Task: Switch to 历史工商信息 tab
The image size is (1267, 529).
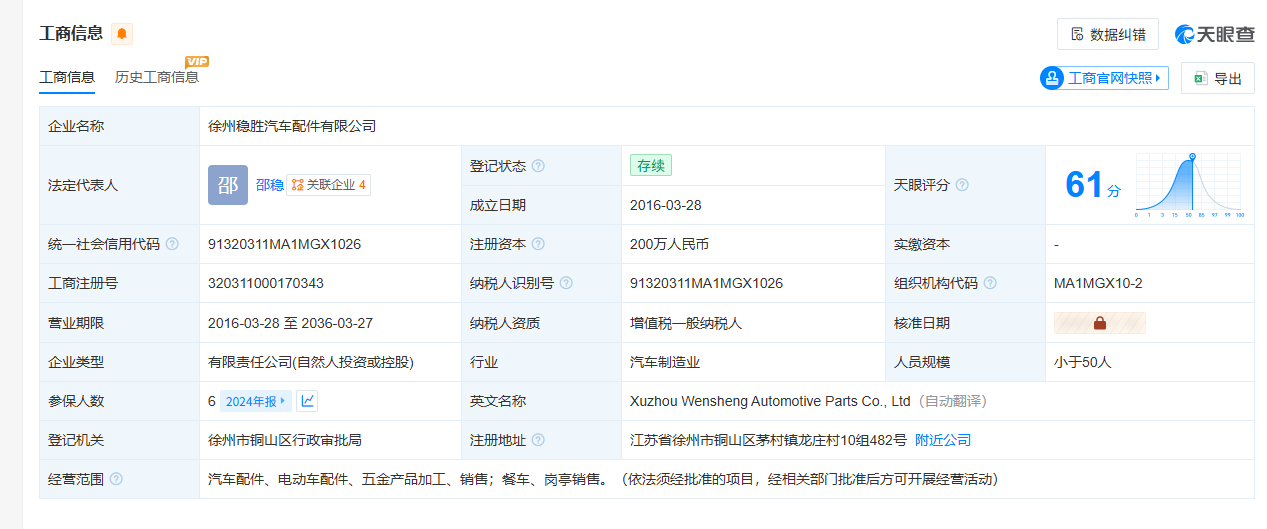Action: pyautogui.click(x=156, y=77)
